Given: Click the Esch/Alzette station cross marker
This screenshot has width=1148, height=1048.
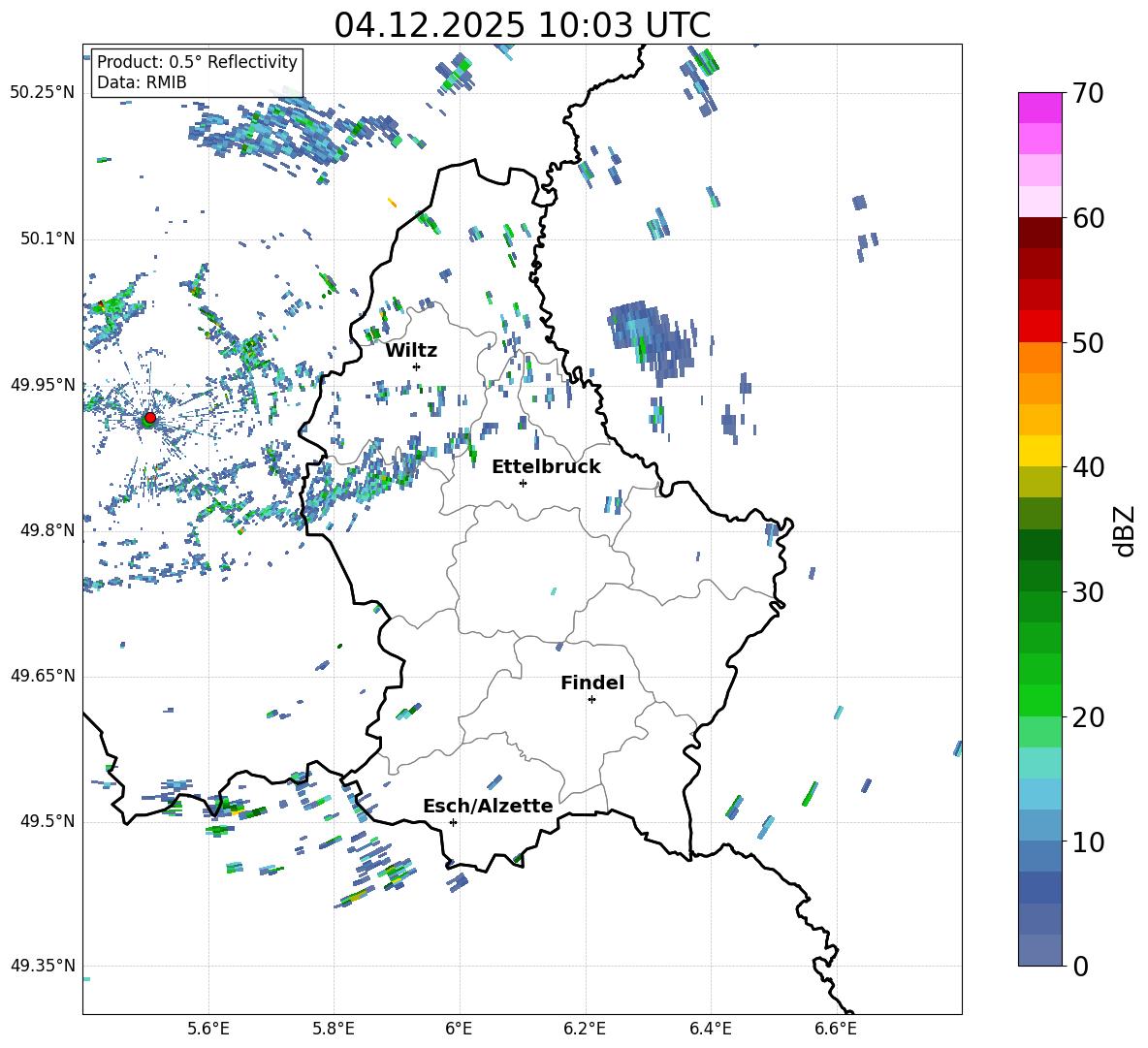Looking at the screenshot, I should [x=453, y=822].
